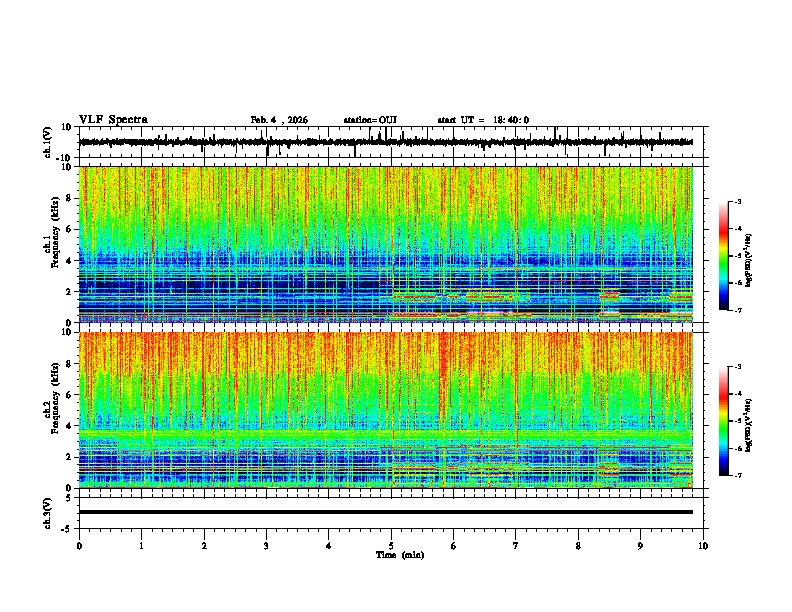Click the "start UT = 18:40: 0" text
Viewport: 792px width, 612px height.
(483, 120)
